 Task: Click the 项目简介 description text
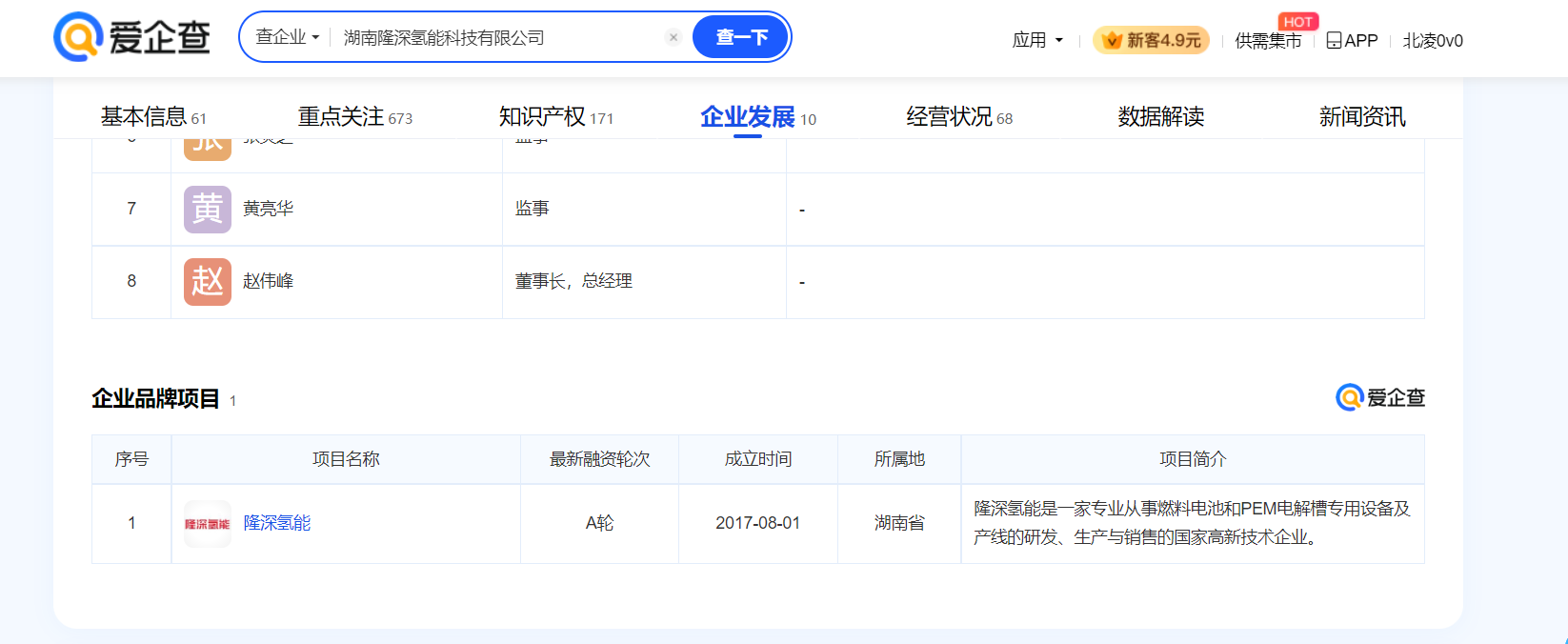[x=1192, y=523]
